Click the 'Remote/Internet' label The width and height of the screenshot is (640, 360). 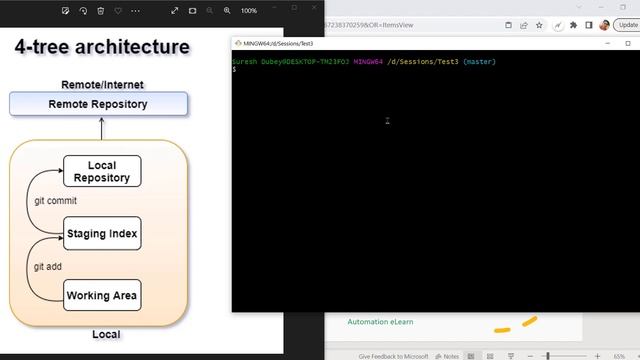pyautogui.click(x=102, y=84)
